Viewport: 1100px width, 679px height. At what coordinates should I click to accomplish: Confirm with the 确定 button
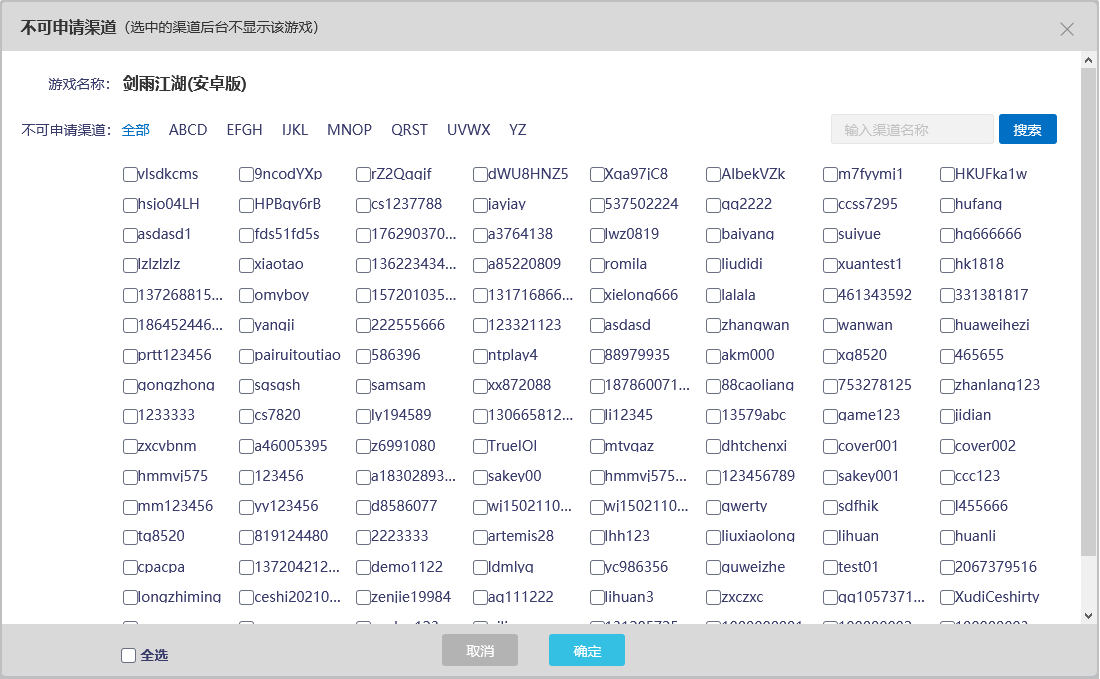click(586, 650)
